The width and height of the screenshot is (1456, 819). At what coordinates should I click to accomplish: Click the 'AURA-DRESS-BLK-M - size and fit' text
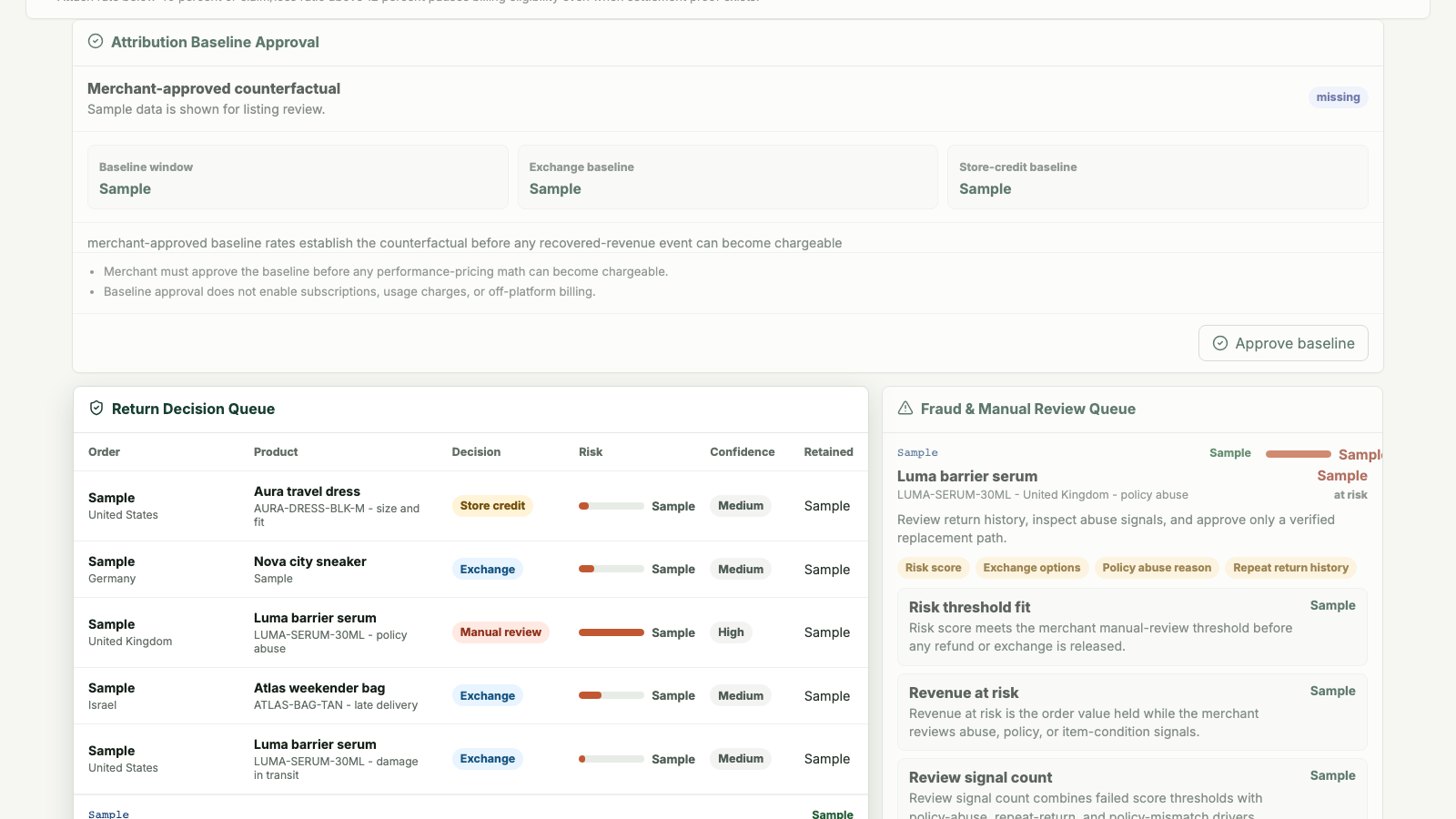pos(337,515)
